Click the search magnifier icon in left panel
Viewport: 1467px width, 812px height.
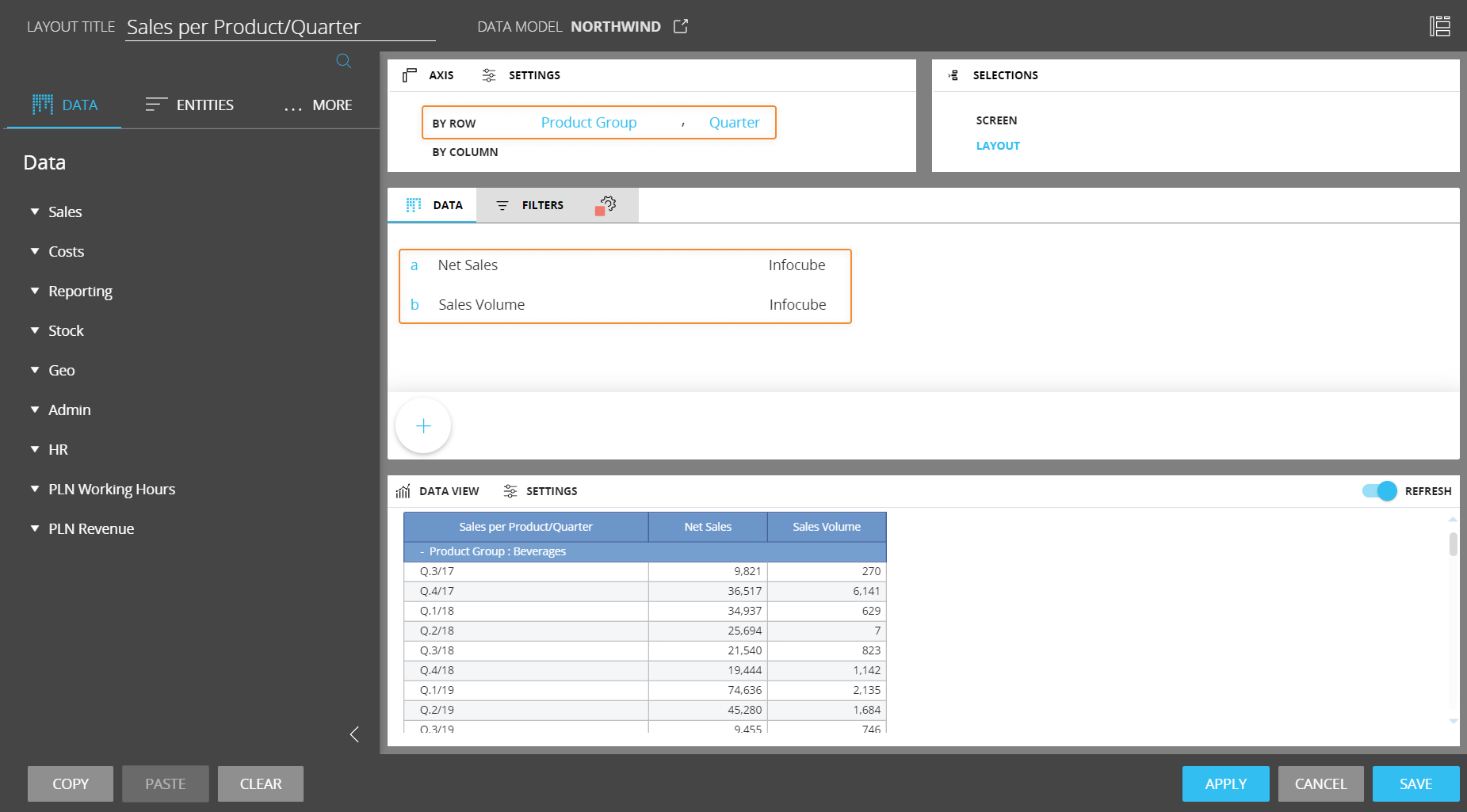343,61
